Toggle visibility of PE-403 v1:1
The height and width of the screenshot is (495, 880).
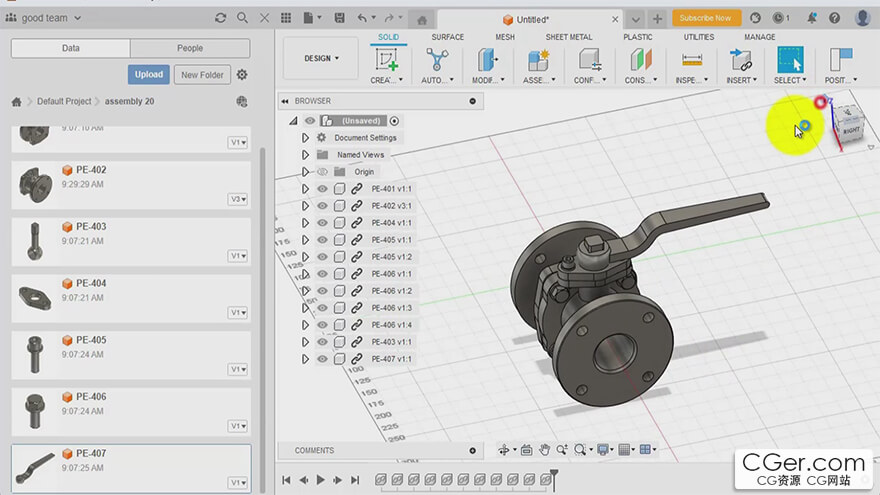point(322,342)
